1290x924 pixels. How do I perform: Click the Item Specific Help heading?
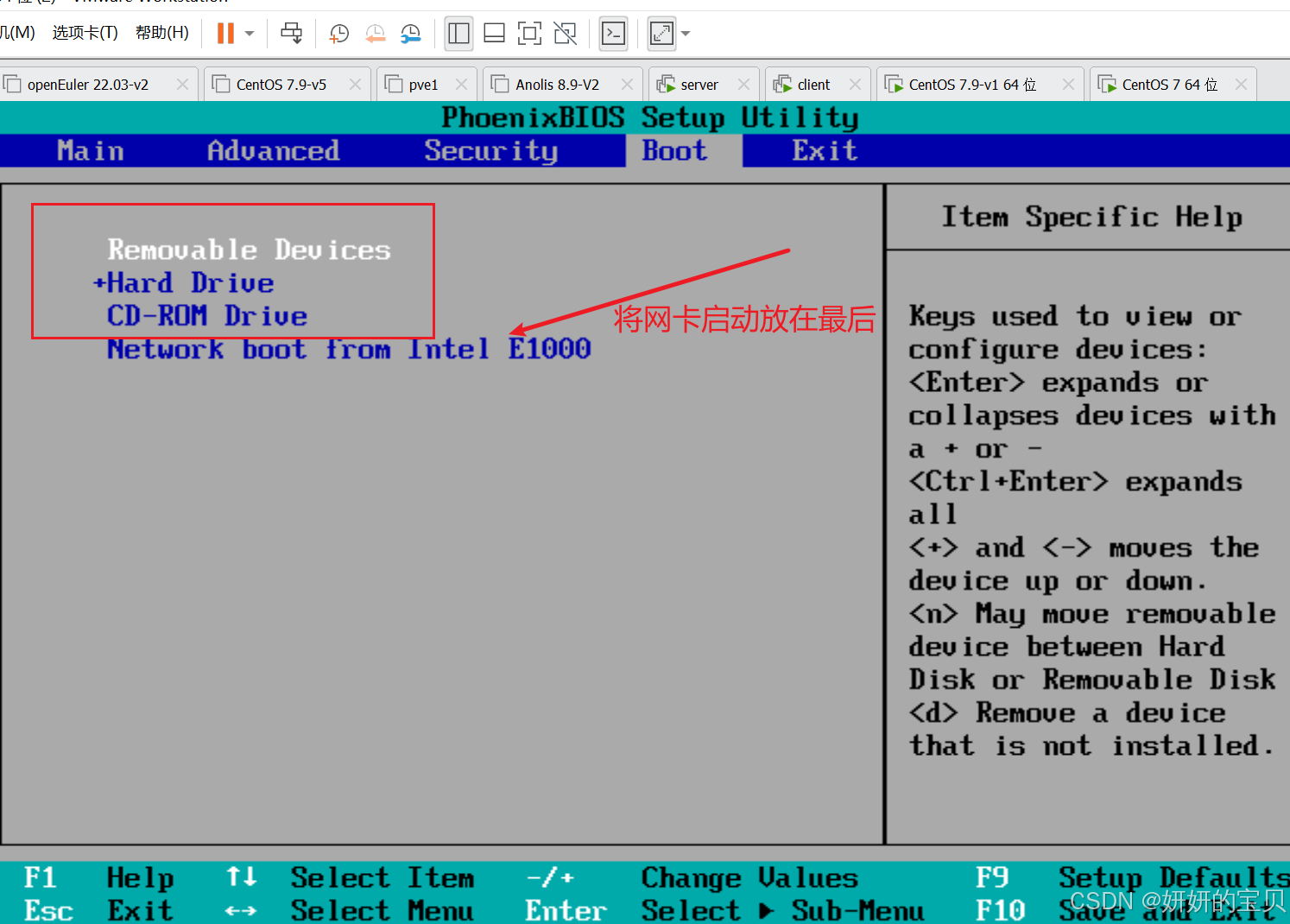(1091, 217)
